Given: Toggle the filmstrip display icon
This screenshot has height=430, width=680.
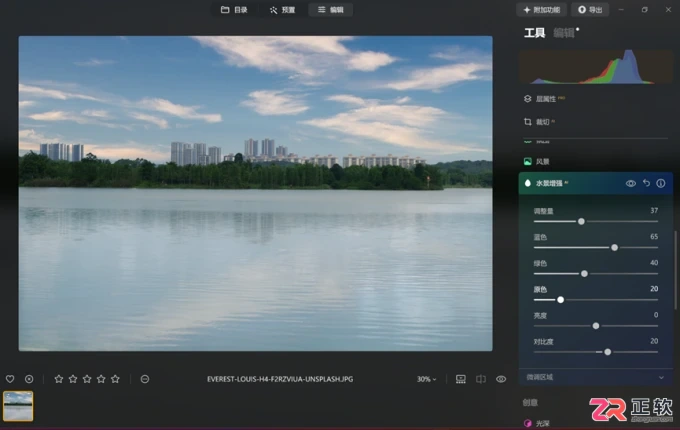Looking at the screenshot, I should (461, 379).
